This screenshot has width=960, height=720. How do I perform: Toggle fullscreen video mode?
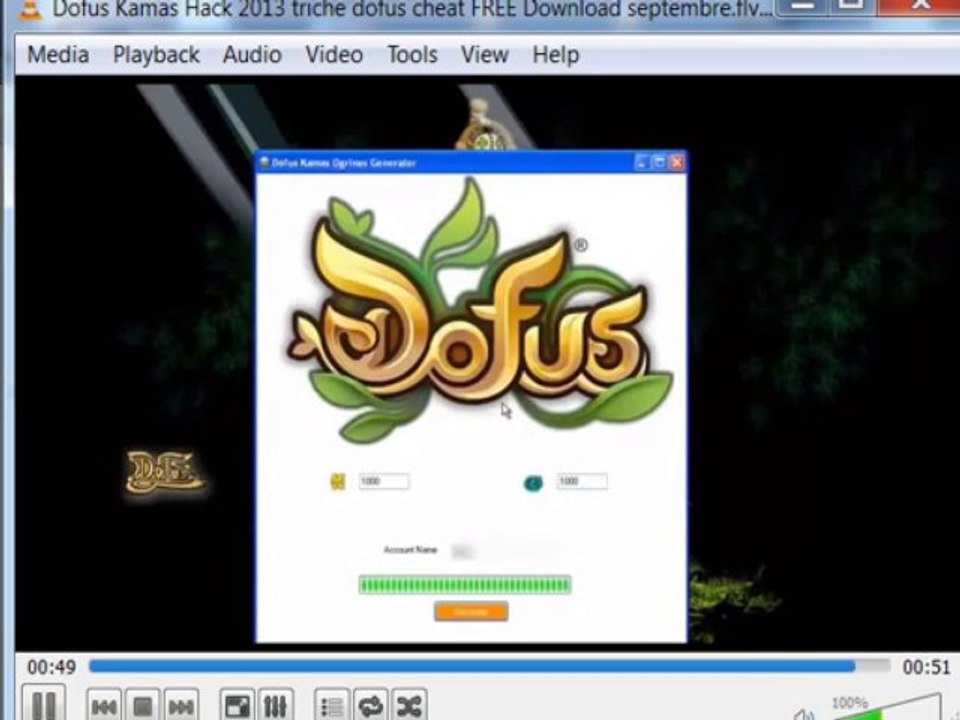[x=238, y=706]
